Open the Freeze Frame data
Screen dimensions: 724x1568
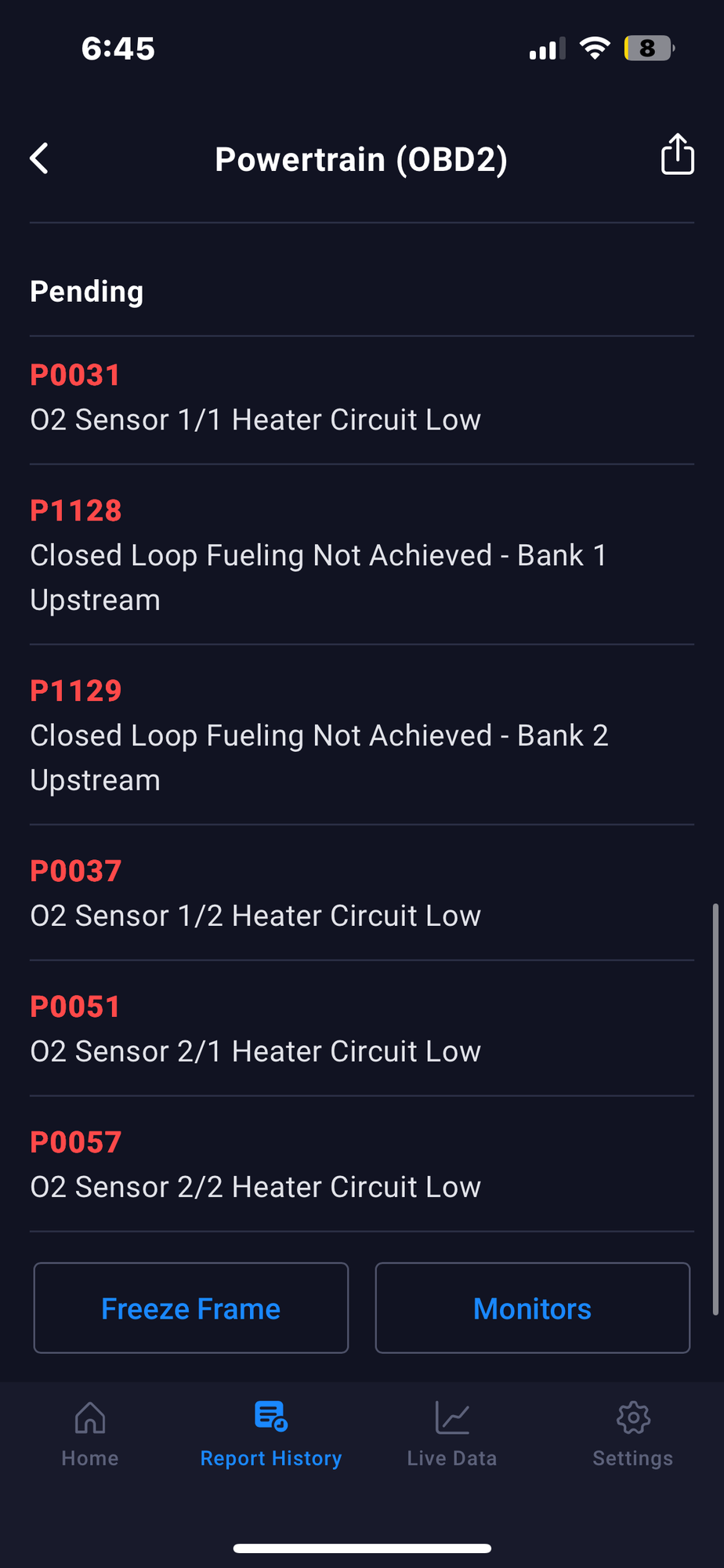[x=191, y=1308]
